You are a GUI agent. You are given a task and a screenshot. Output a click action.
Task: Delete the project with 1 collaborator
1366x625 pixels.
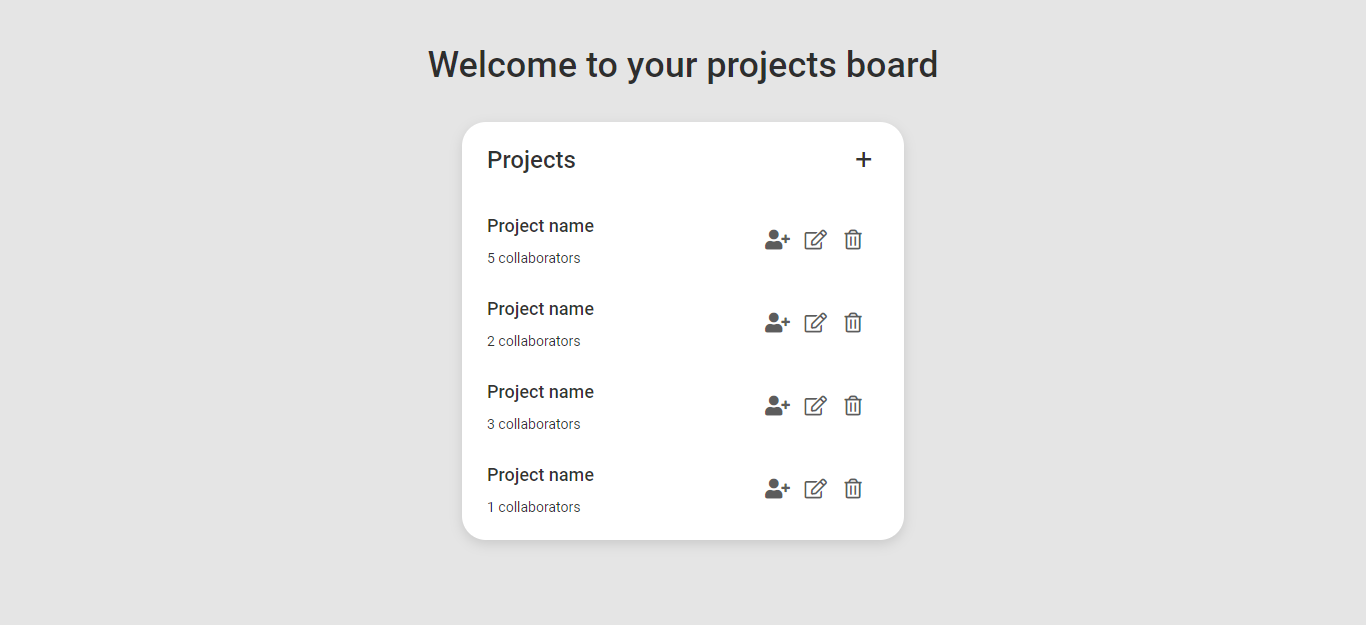point(852,489)
